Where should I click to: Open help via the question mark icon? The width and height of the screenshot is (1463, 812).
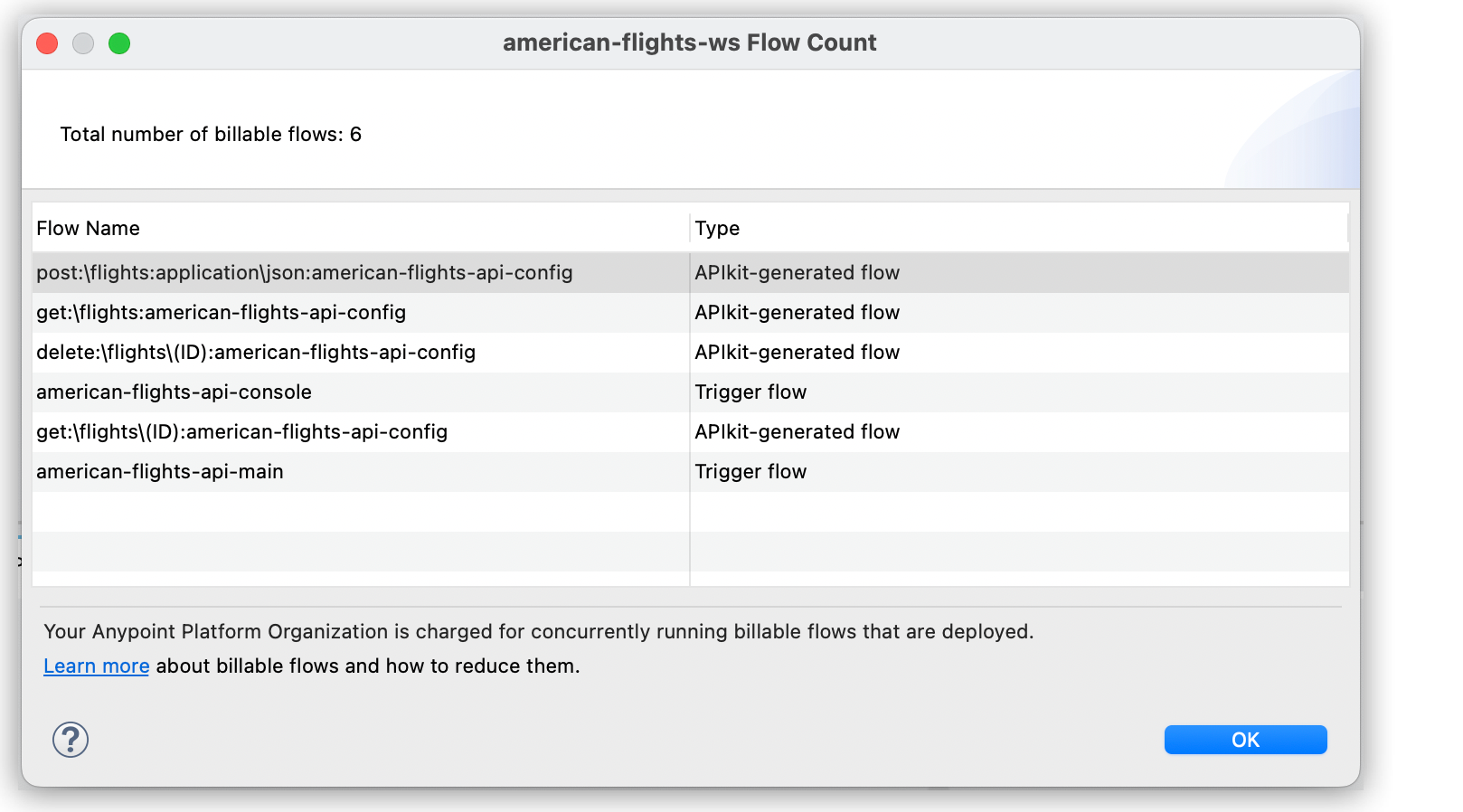(71, 739)
